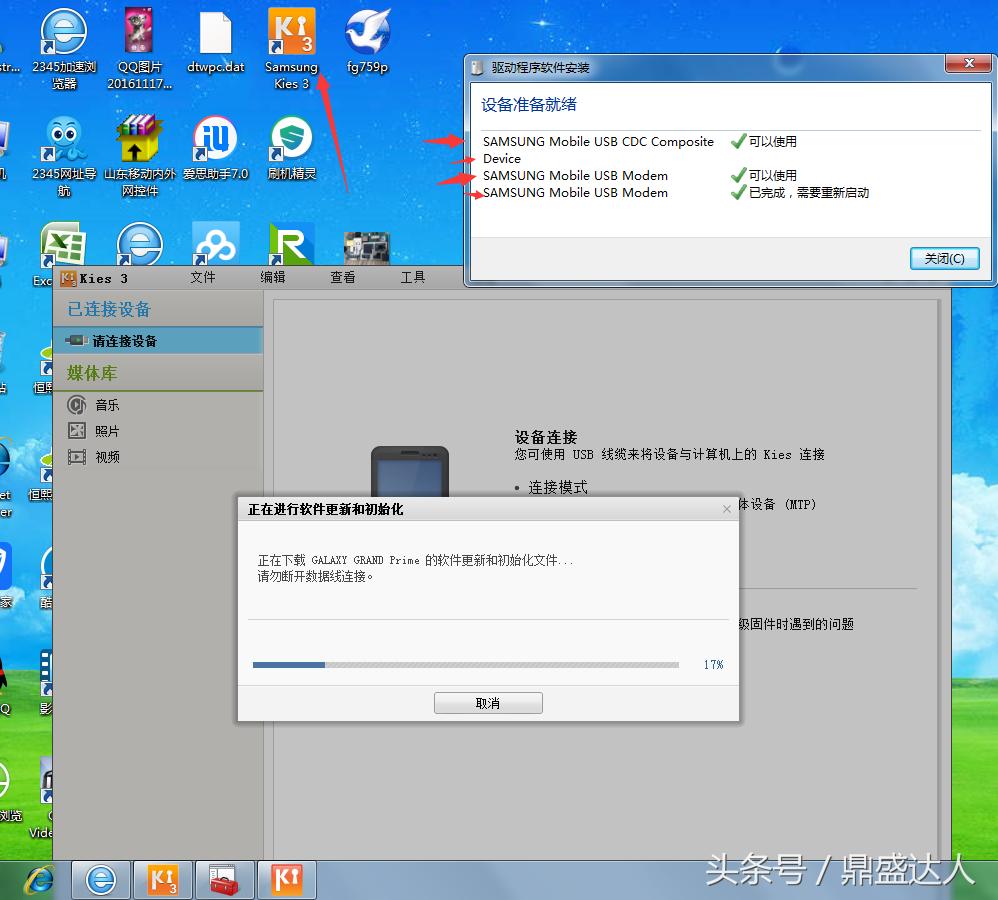Select 音乐 in the Kies media sidebar
The height and width of the screenshot is (900, 998).
pos(107,405)
